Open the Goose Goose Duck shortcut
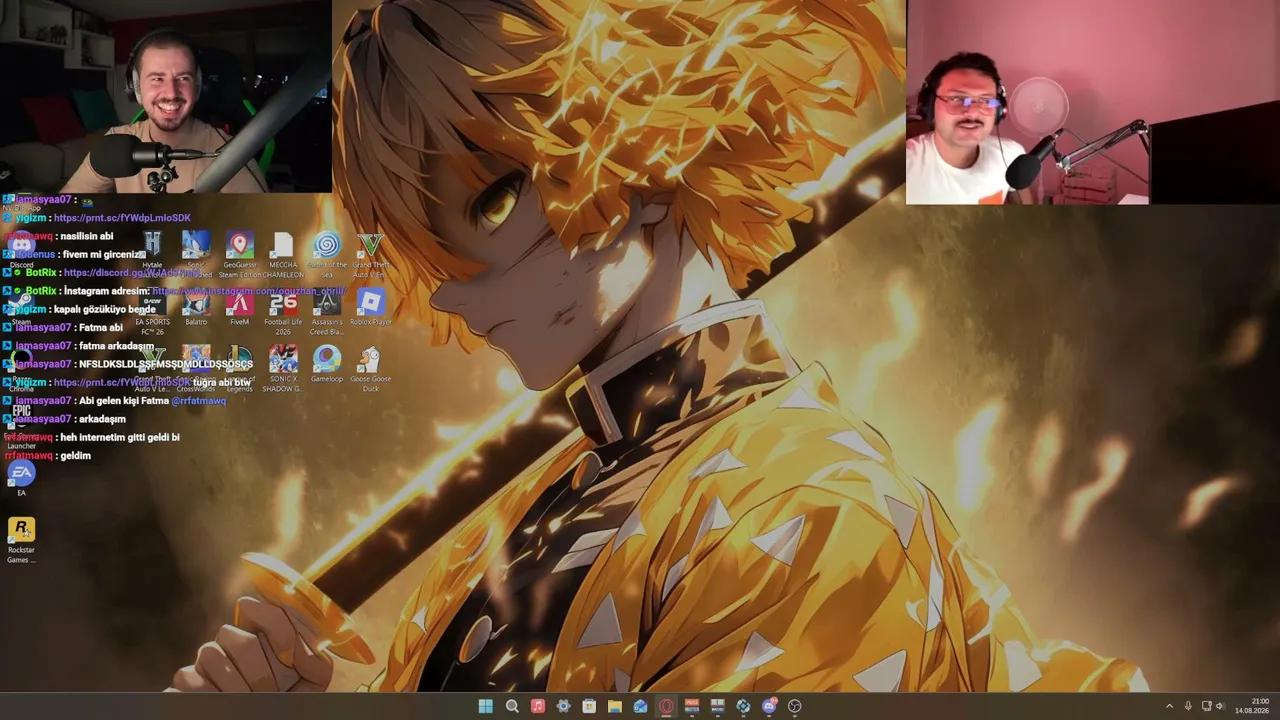The height and width of the screenshot is (720, 1280). point(371,369)
